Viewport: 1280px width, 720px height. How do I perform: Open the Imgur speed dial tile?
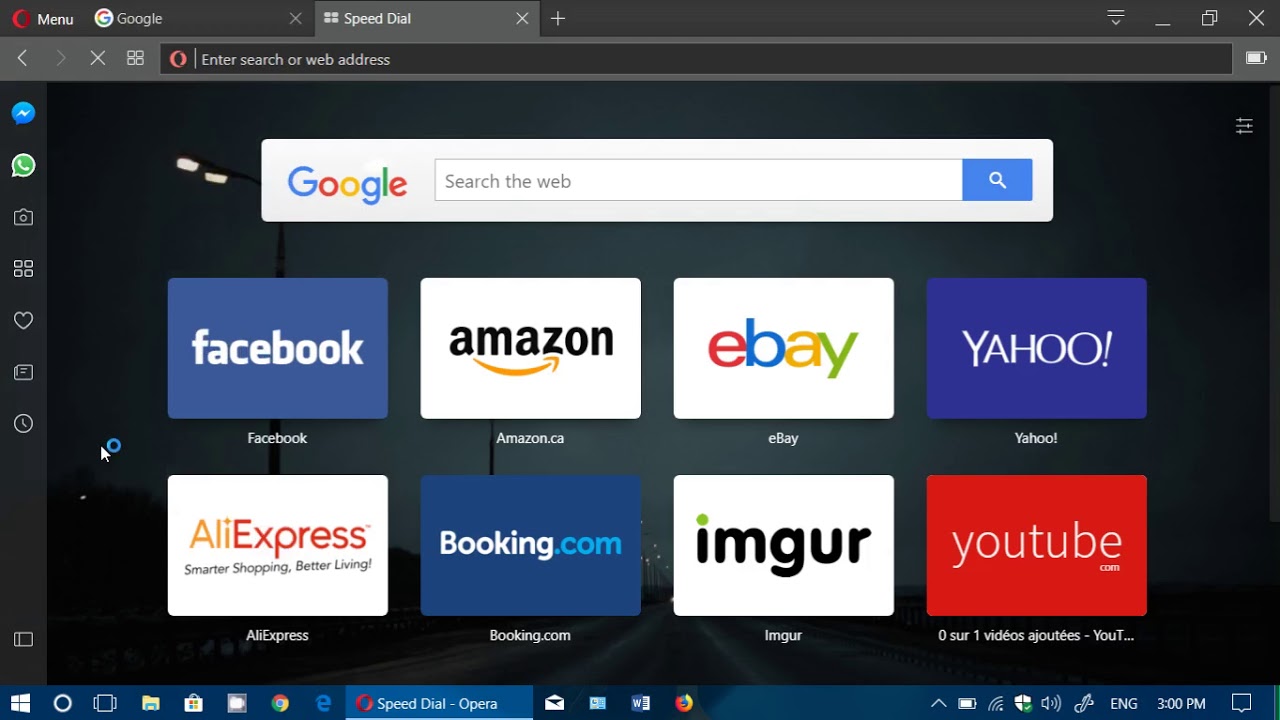(x=783, y=545)
